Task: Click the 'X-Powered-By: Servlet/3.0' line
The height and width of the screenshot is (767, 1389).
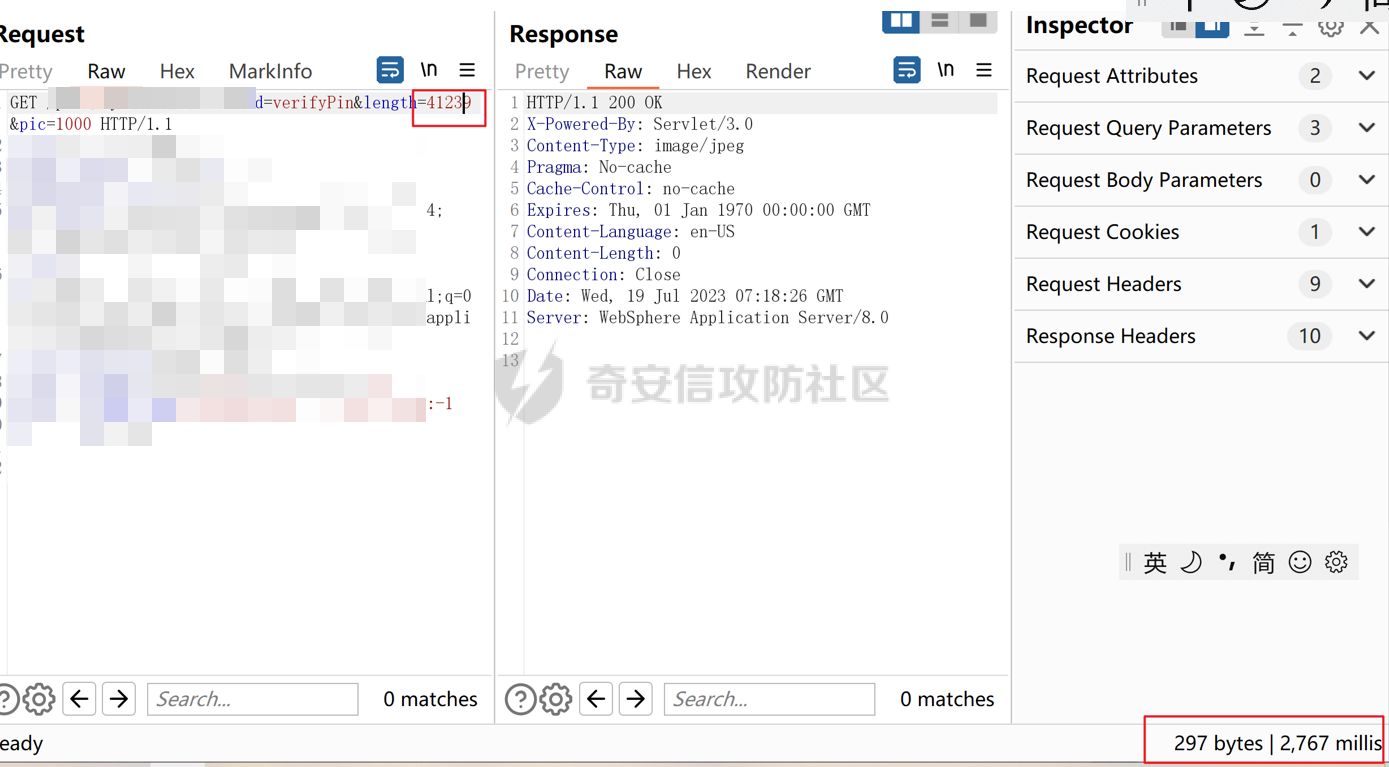Action: click(x=639, y=124)
